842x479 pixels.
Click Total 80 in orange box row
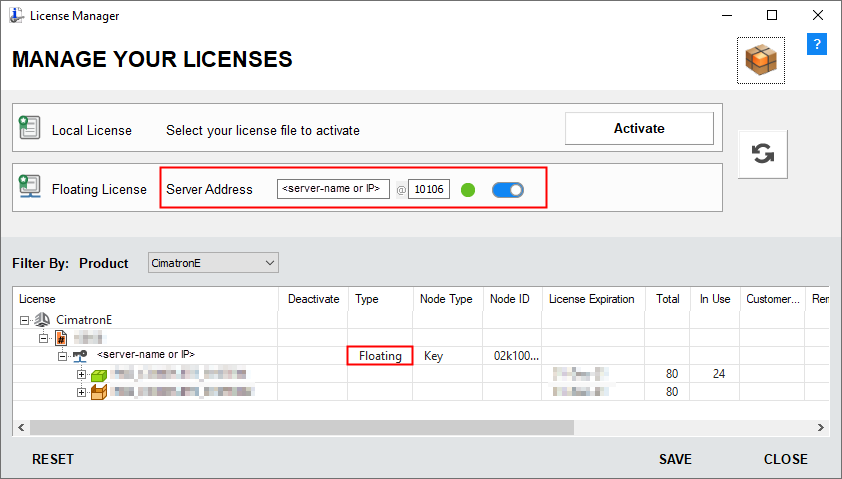point(672,392)
